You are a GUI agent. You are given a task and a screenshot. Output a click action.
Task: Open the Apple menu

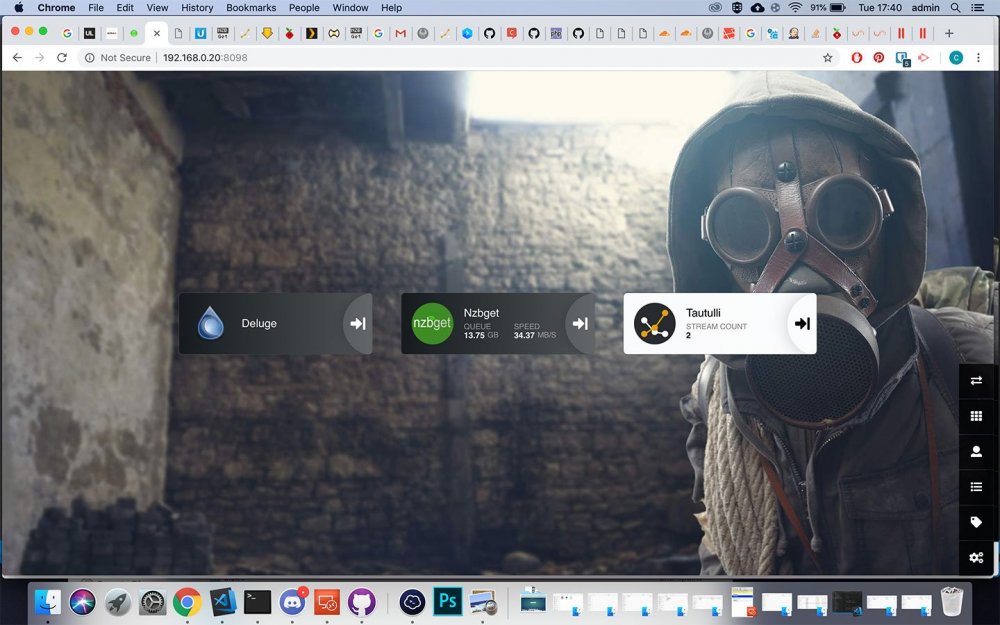[x=18, y=8]
